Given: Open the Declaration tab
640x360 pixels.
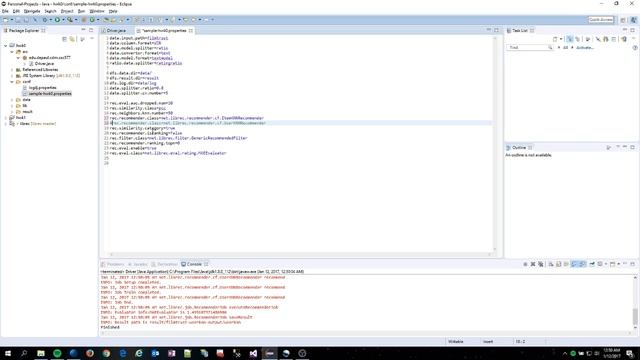Looking at the screenshot, I should tap(164, 264).
